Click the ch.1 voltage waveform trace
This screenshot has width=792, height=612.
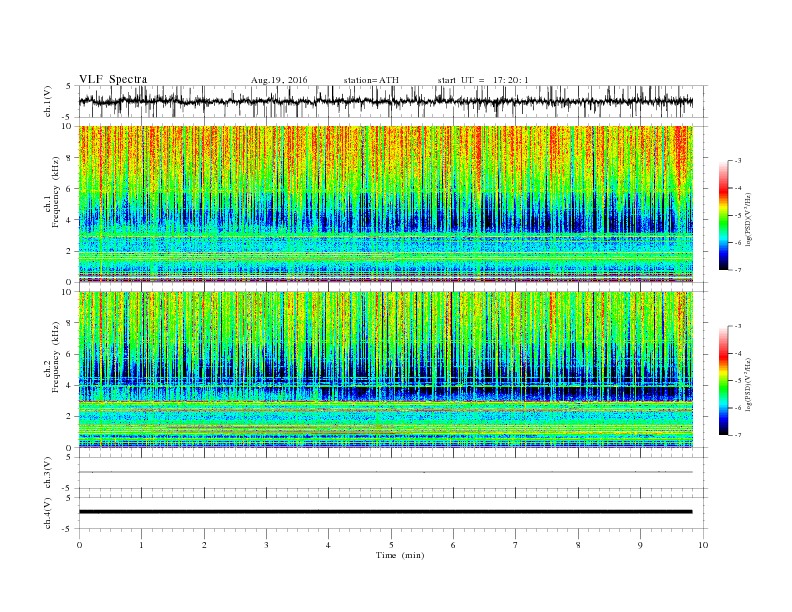coord(385,101)
